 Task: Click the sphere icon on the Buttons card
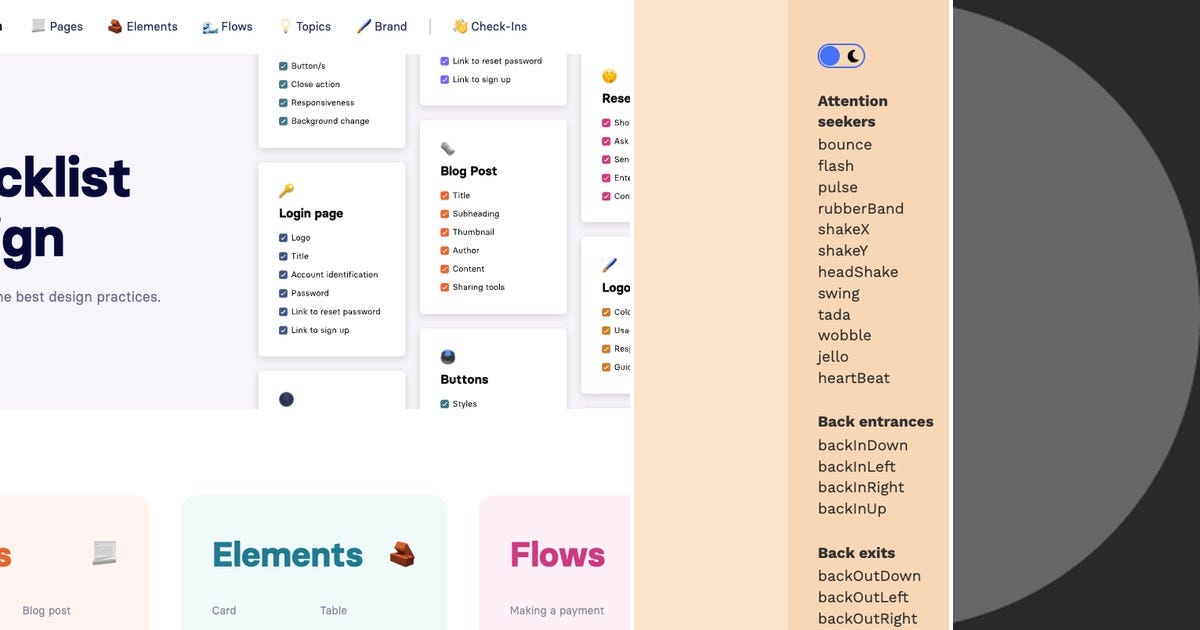pos(446,355)
